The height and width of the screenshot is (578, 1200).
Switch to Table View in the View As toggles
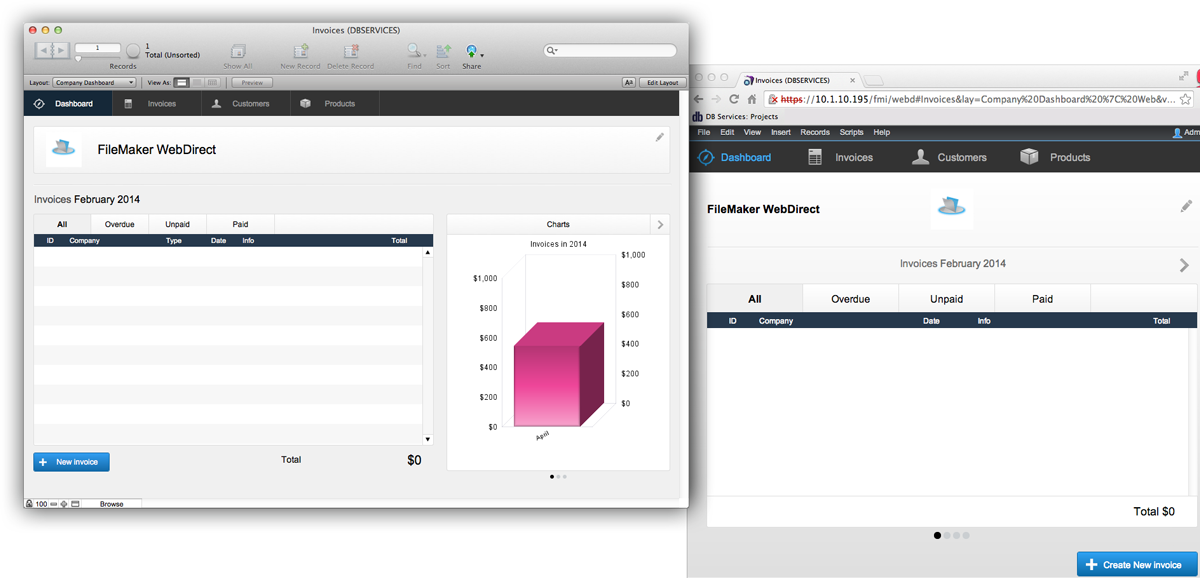coord(211,82)
